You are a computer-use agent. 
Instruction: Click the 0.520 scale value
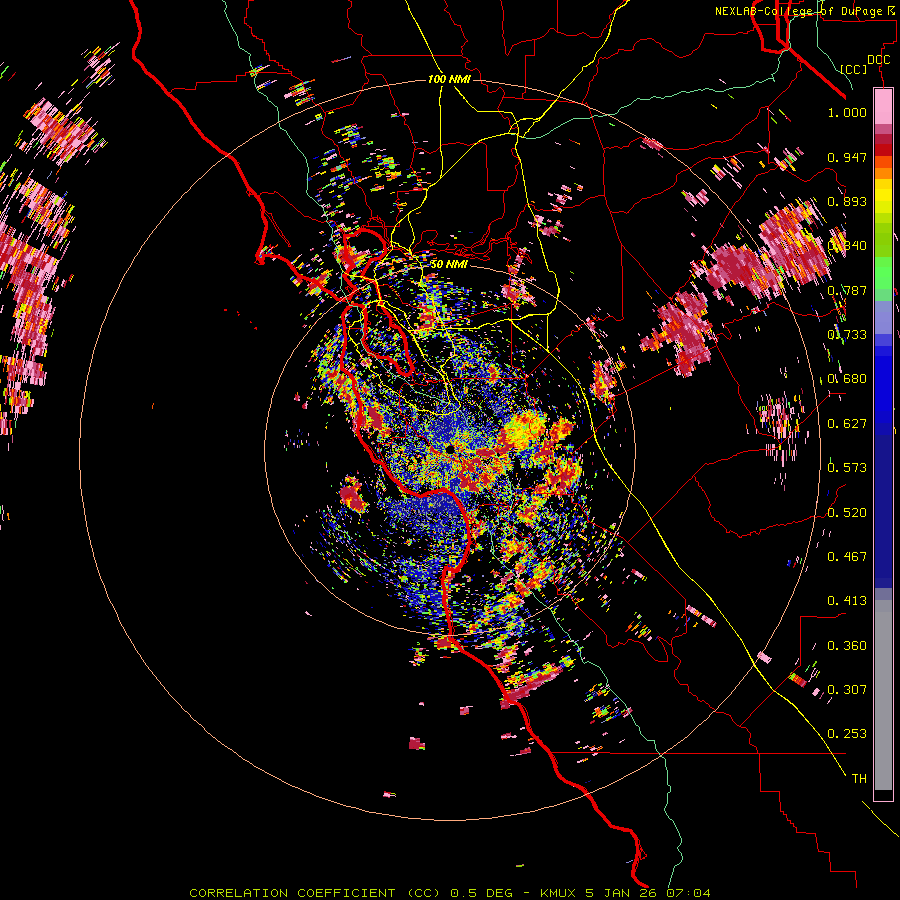[847, 513]
